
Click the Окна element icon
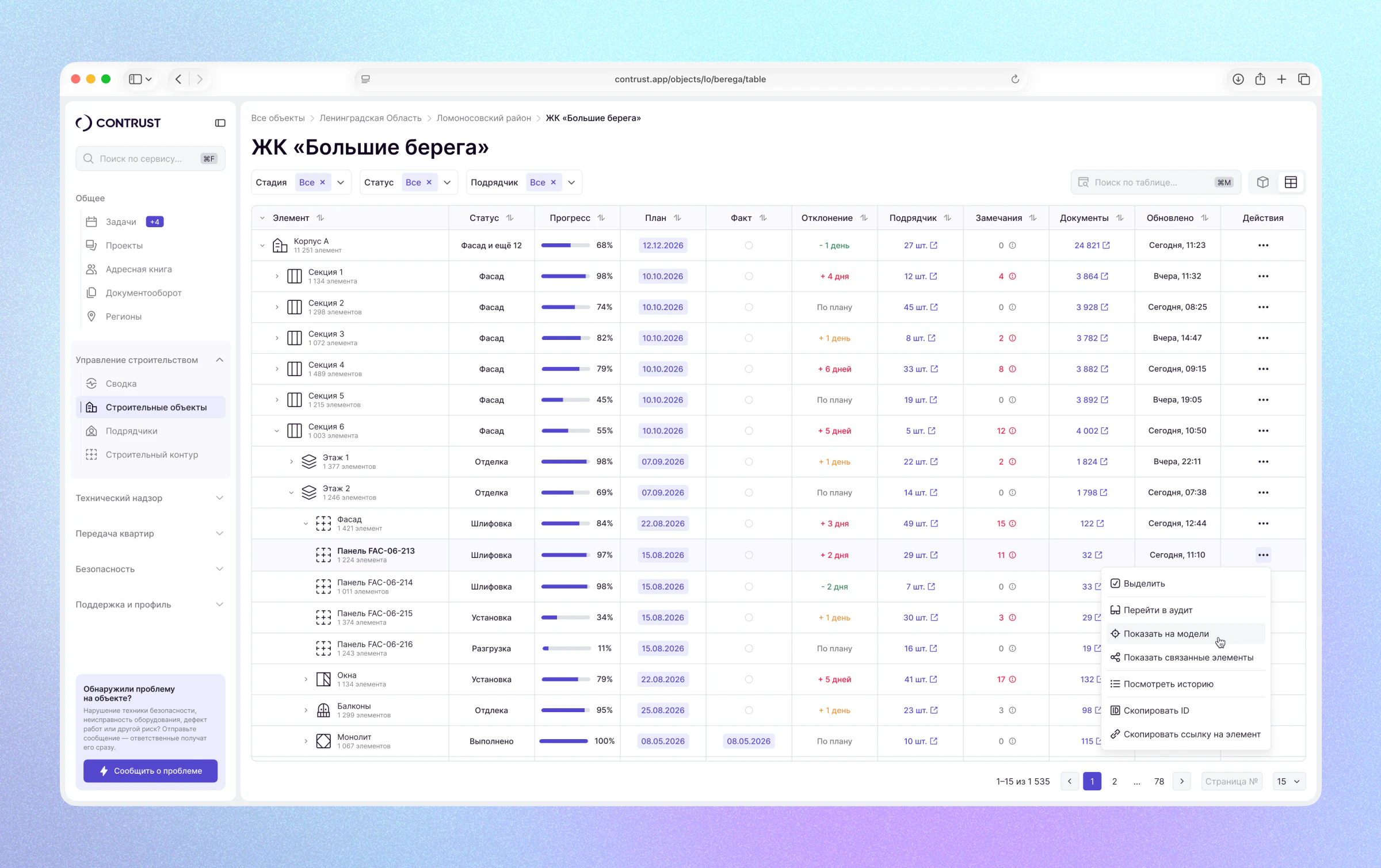click(x=323, y=679)
